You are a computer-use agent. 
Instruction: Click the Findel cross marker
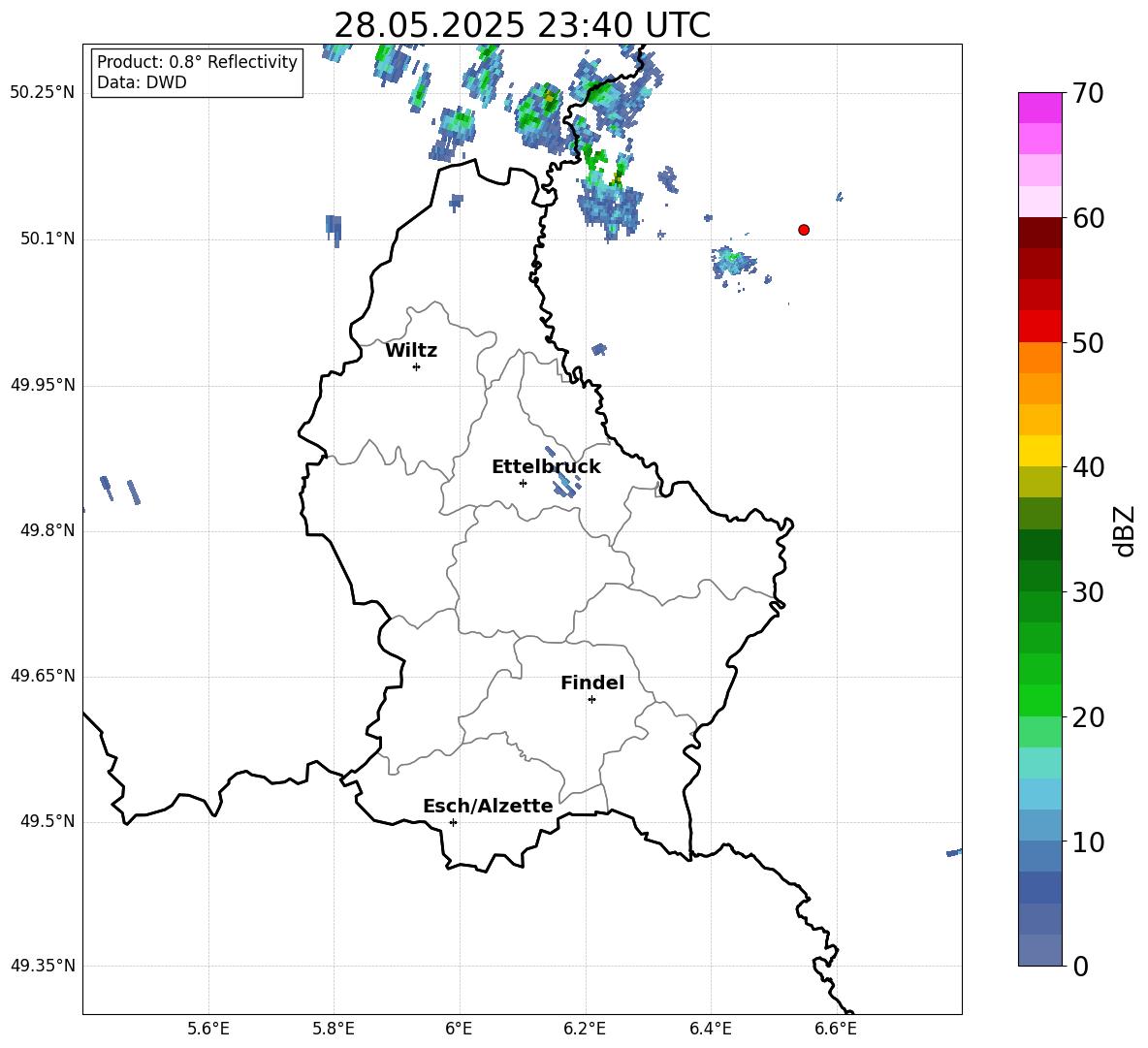point(591,700)
